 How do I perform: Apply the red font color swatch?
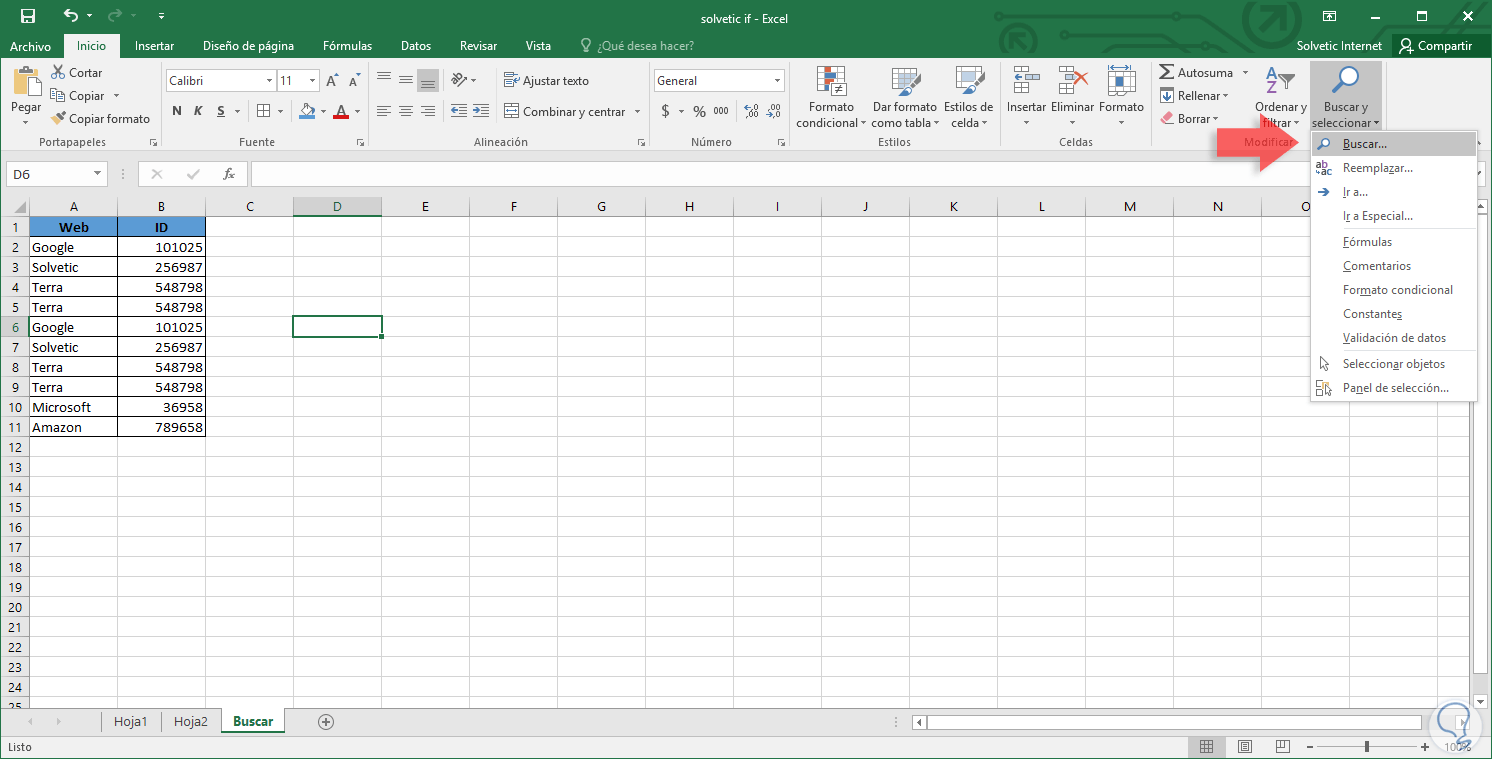(342, 111)
